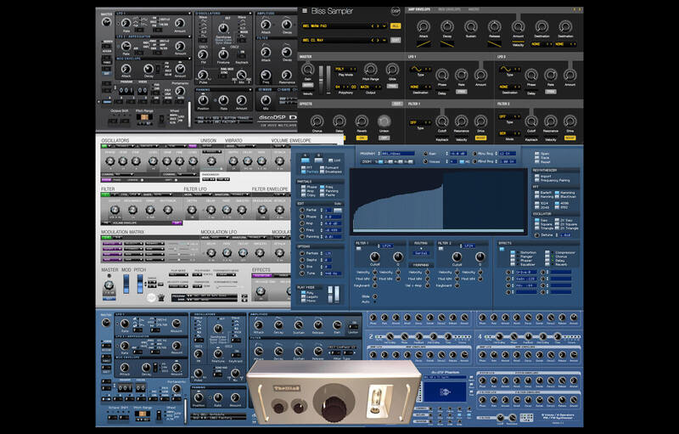Click the Master knob on the white synth
679x434 pixels.
click(x=109, y=285)
